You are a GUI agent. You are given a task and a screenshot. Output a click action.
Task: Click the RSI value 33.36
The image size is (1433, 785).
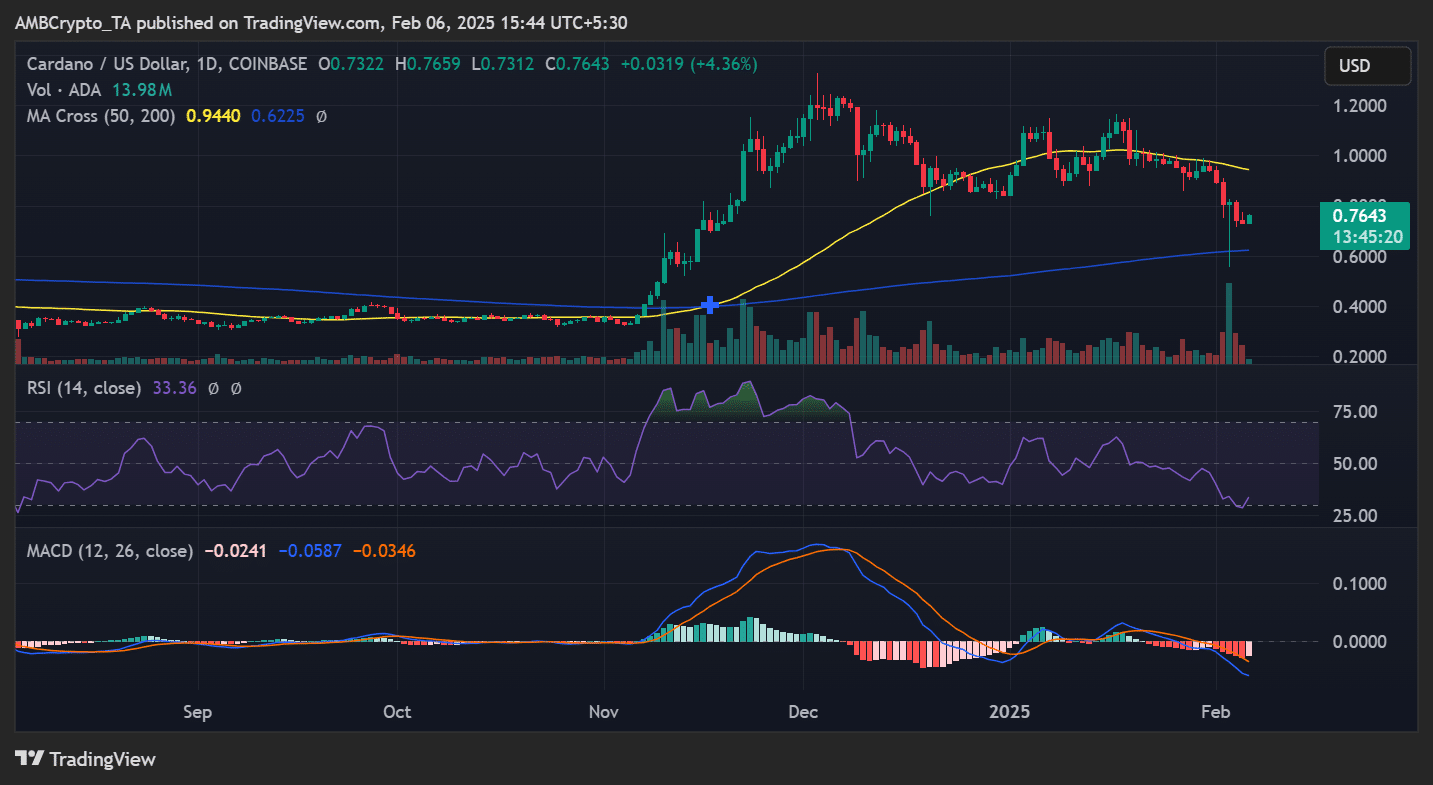click(174, 387)
